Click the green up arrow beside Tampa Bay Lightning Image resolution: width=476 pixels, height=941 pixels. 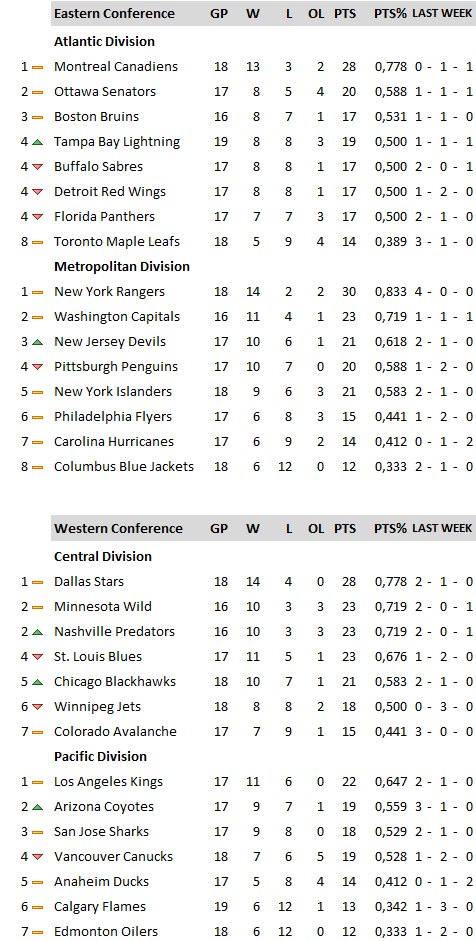tap(37, 142)
